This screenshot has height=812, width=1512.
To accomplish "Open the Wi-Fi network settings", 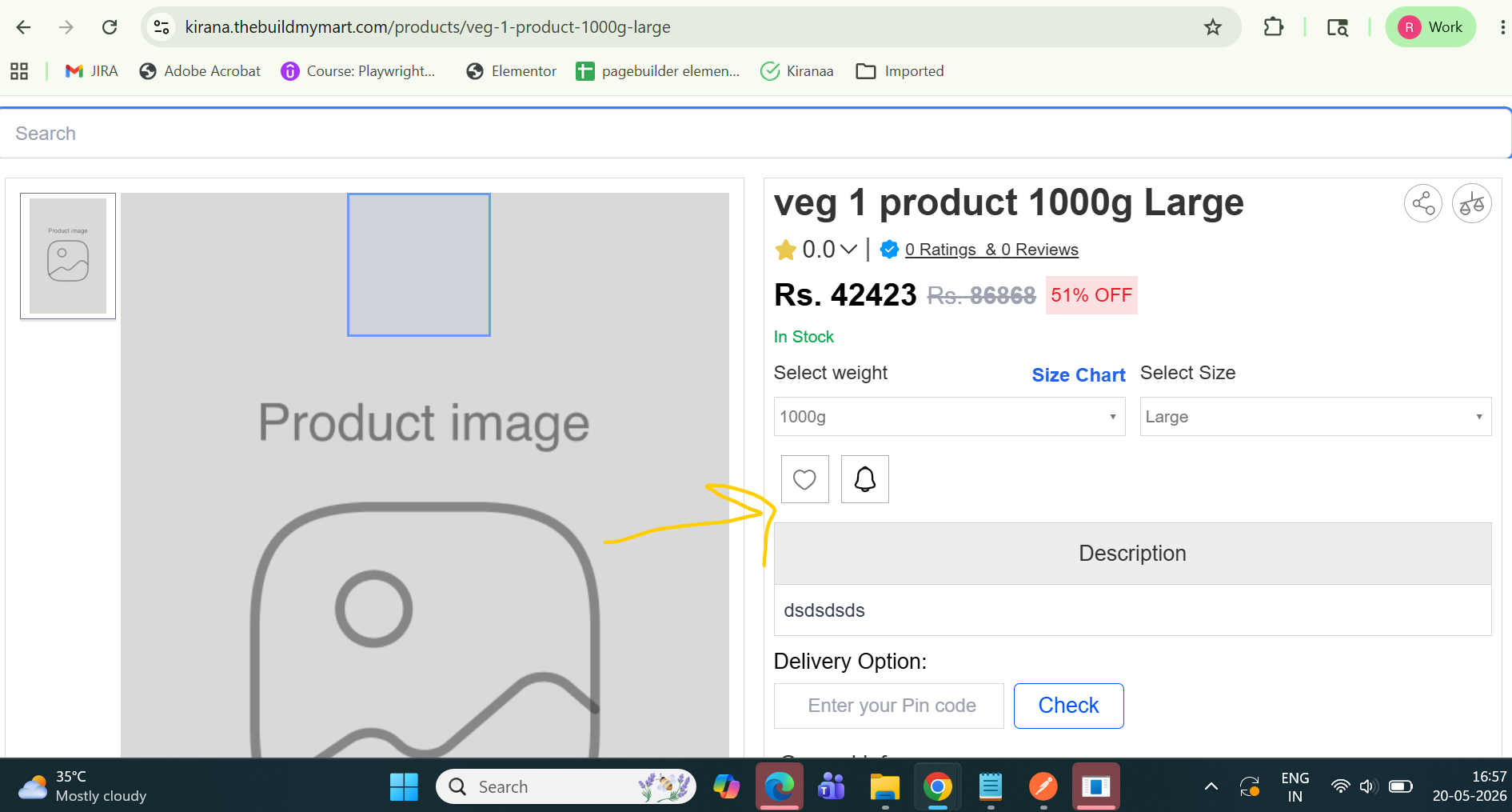I will 1341,787.
